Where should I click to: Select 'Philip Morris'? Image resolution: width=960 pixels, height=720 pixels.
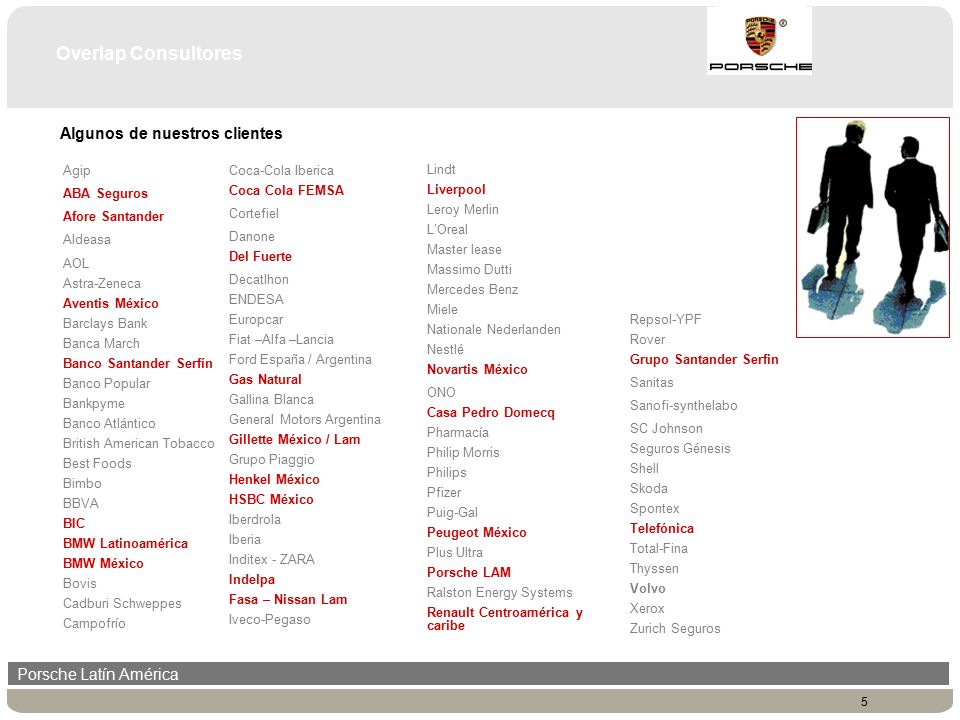pos(463,452)
